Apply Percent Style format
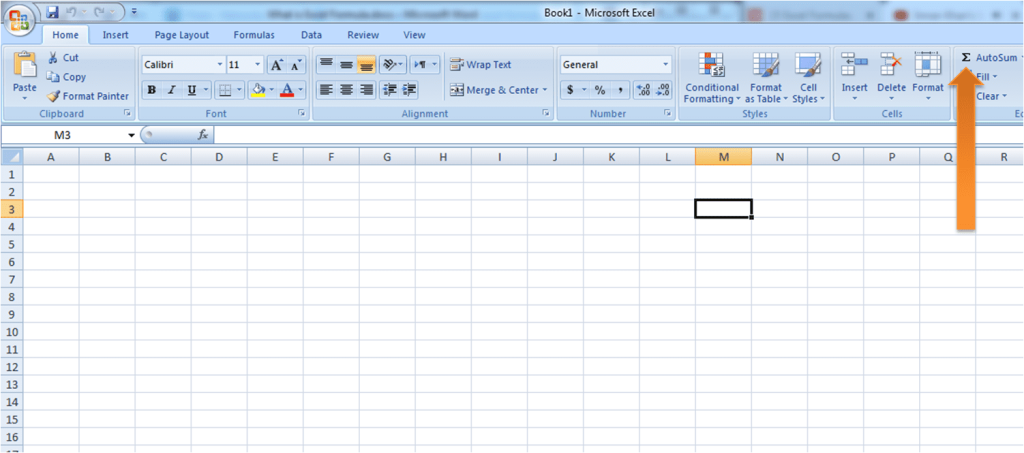 [600, 90]
